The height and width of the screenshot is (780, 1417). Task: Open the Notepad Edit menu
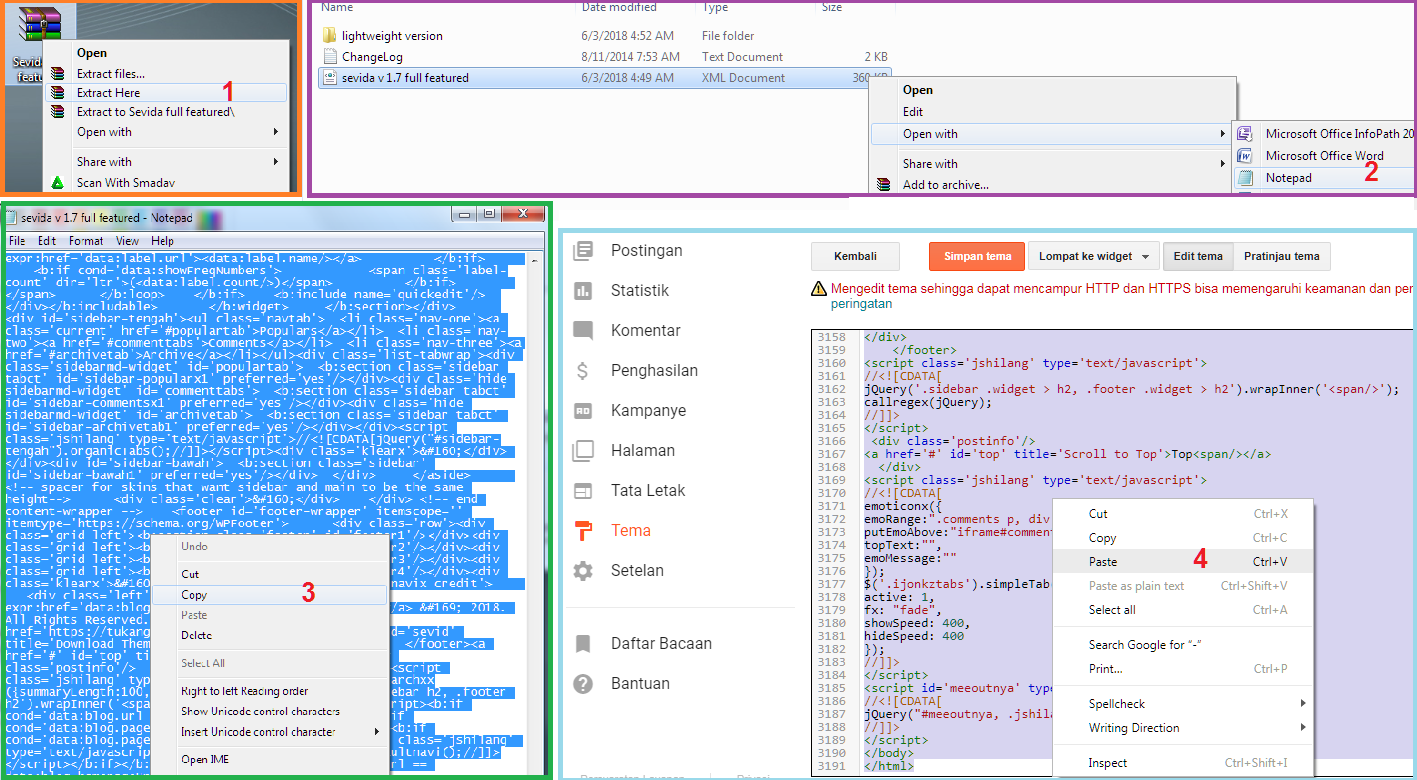tap(47, 241)
